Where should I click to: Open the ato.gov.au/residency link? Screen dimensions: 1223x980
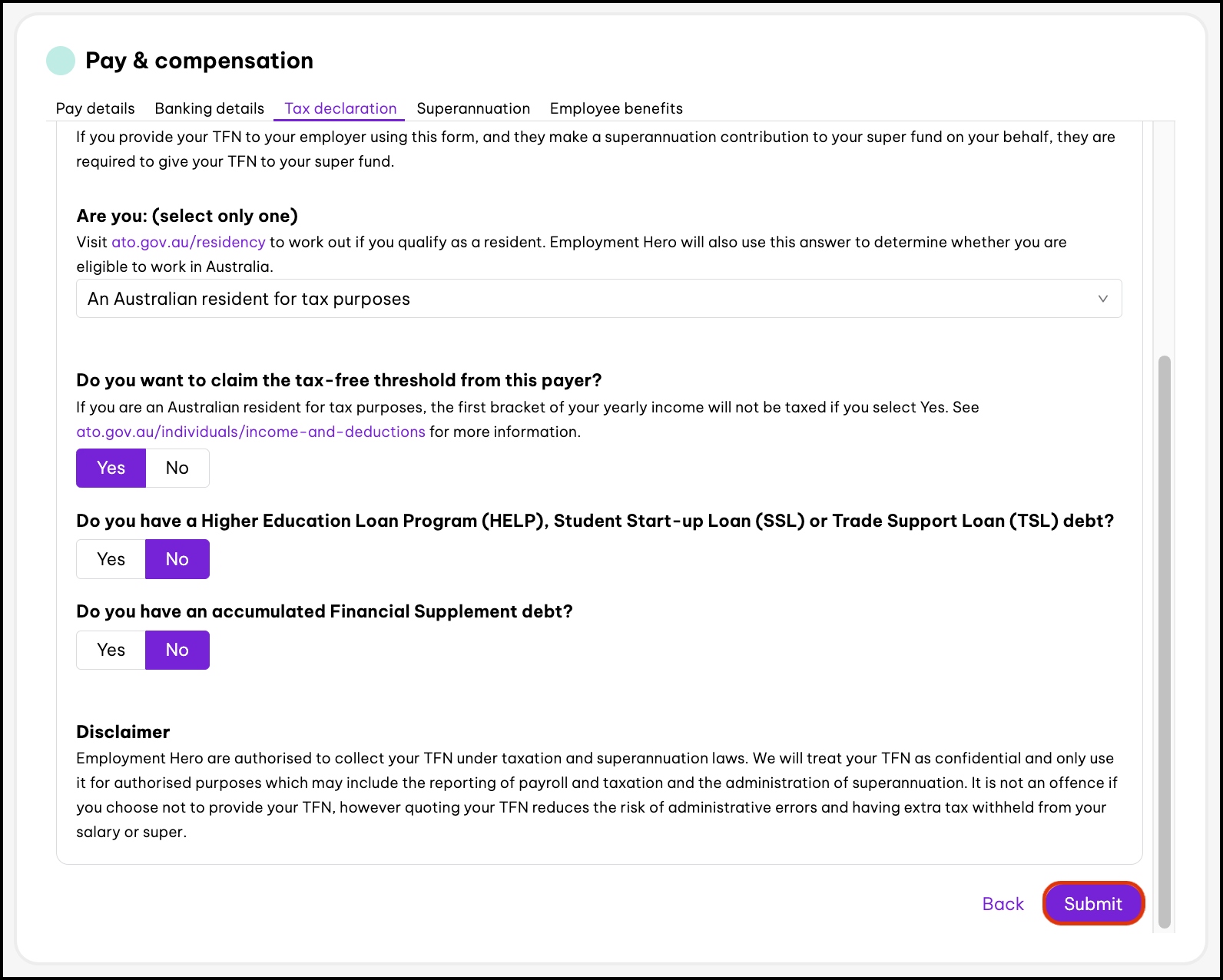pyautogui.click(x=188, y=242)
